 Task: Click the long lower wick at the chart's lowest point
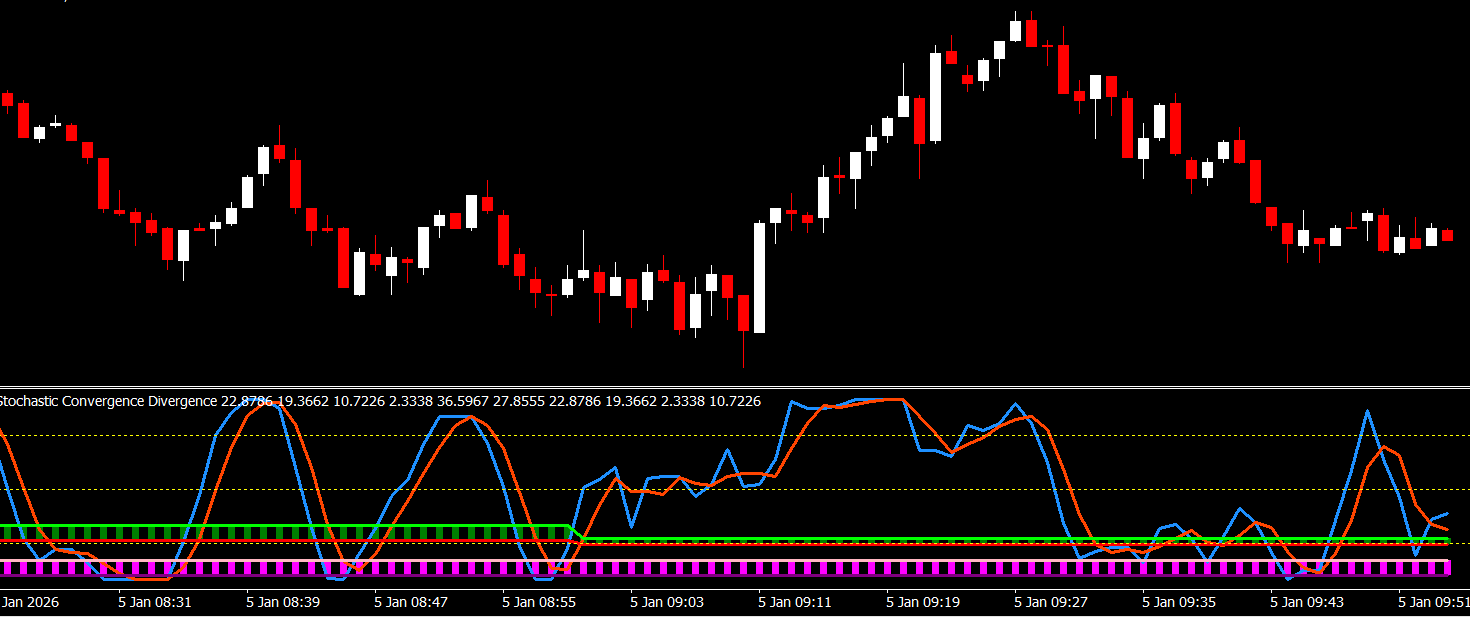[743, 350]
